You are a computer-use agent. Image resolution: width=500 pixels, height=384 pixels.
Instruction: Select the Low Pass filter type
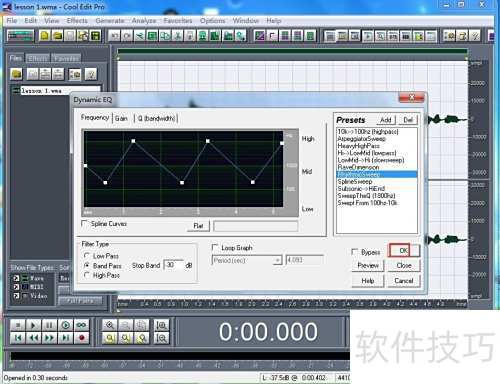87,256
